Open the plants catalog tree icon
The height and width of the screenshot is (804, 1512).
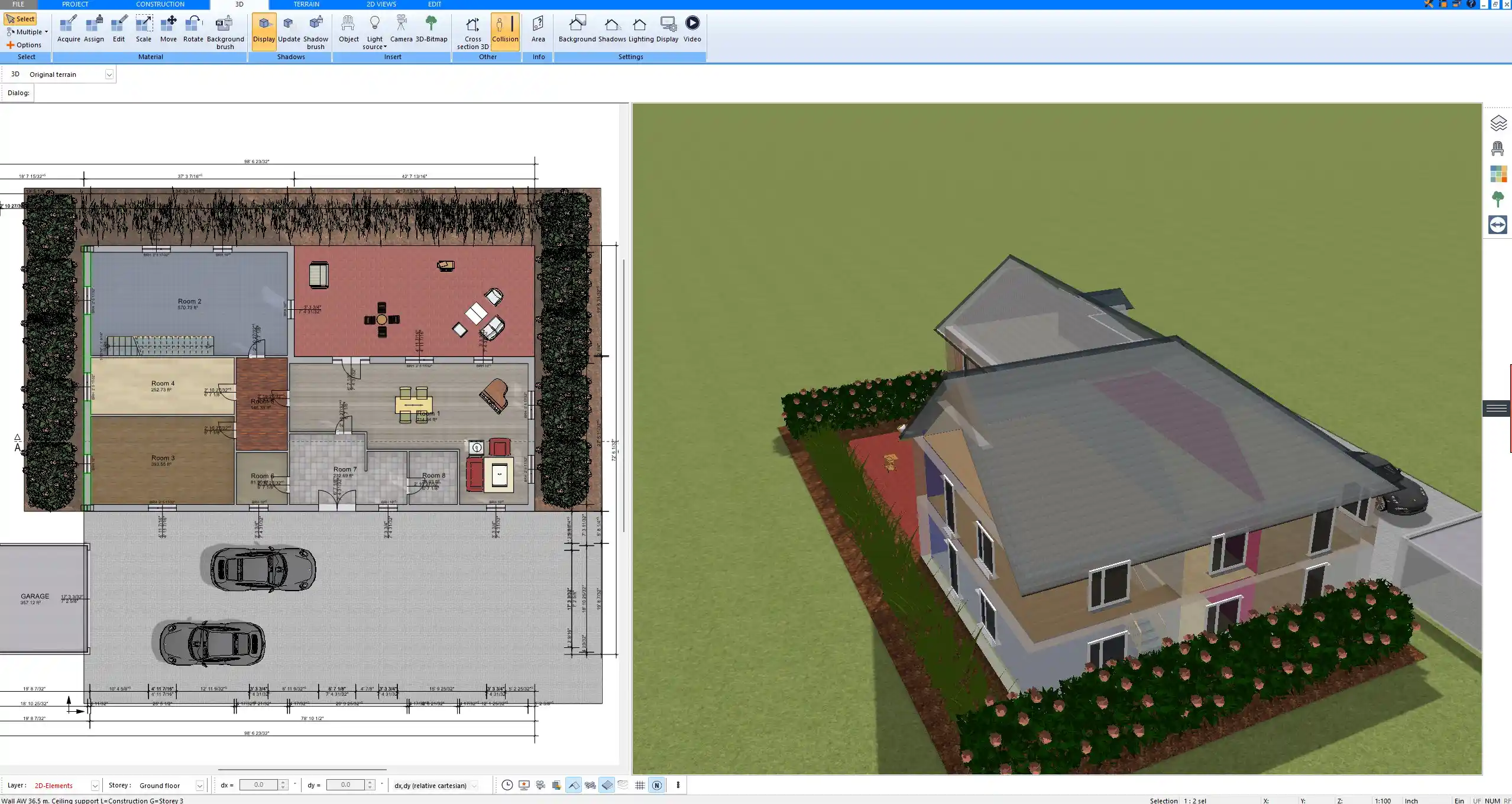(x=1498, y=199)
